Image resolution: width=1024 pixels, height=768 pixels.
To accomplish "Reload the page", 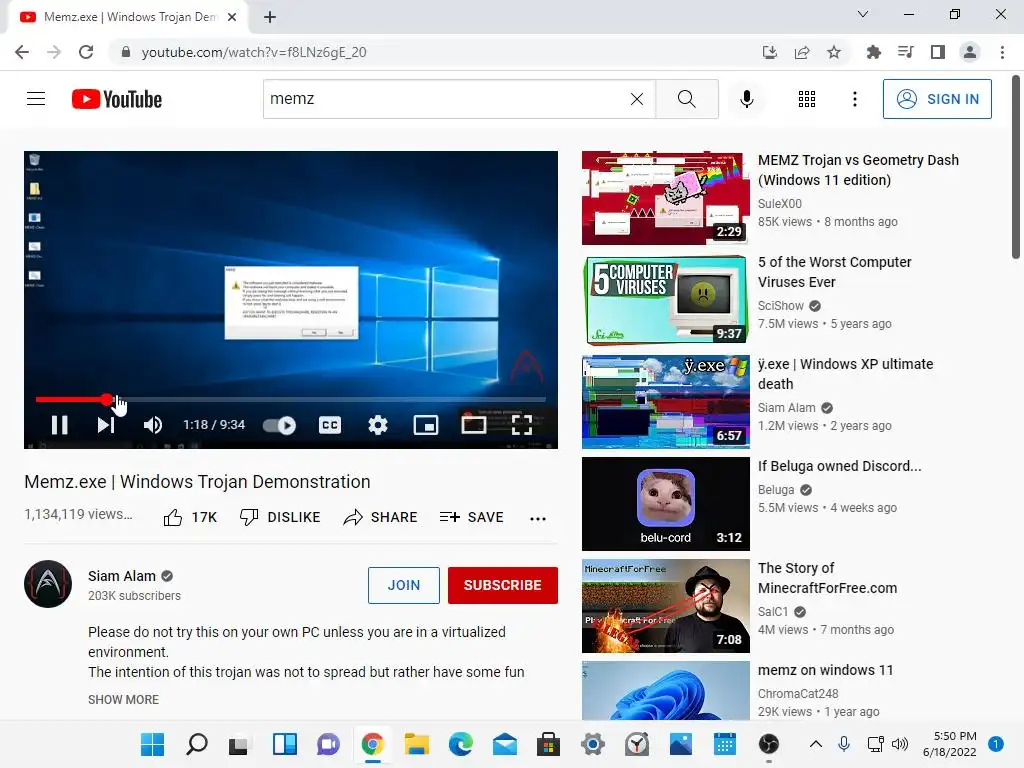I will pos(86,52).
